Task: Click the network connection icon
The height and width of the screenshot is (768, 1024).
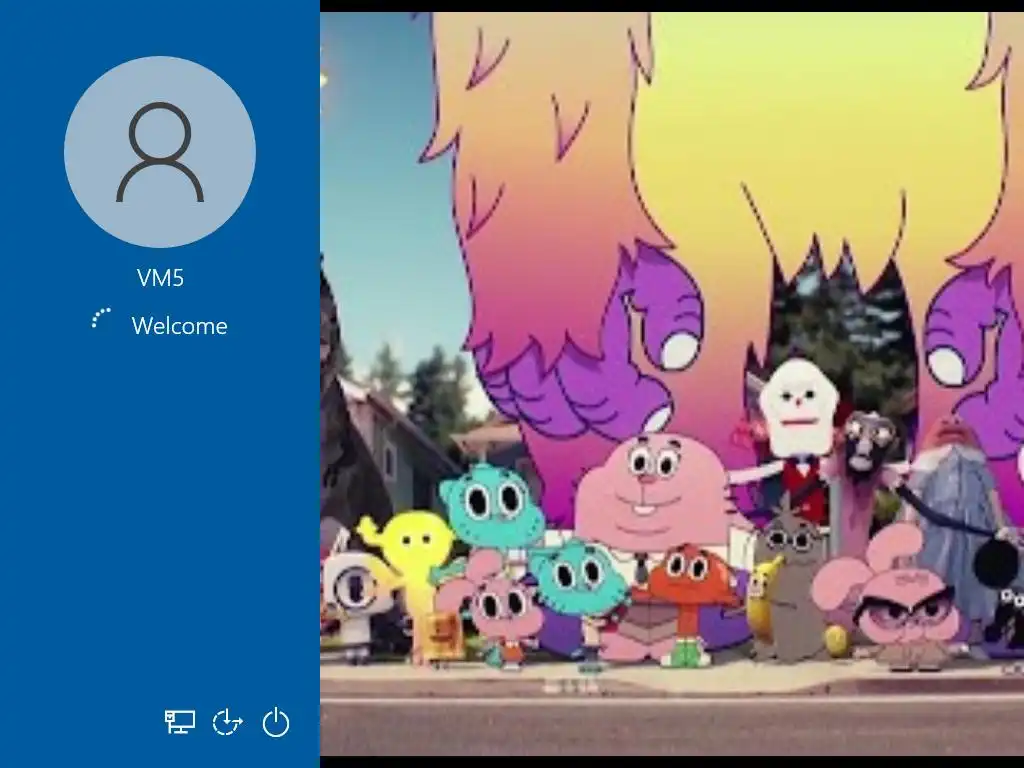Action: [180, 722]
